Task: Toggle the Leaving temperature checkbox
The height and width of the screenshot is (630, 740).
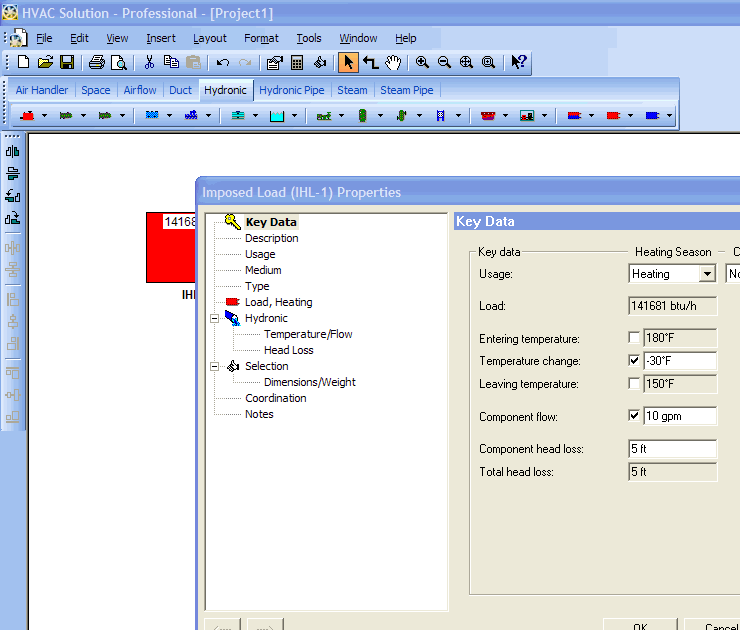Action: pos(634,383)
